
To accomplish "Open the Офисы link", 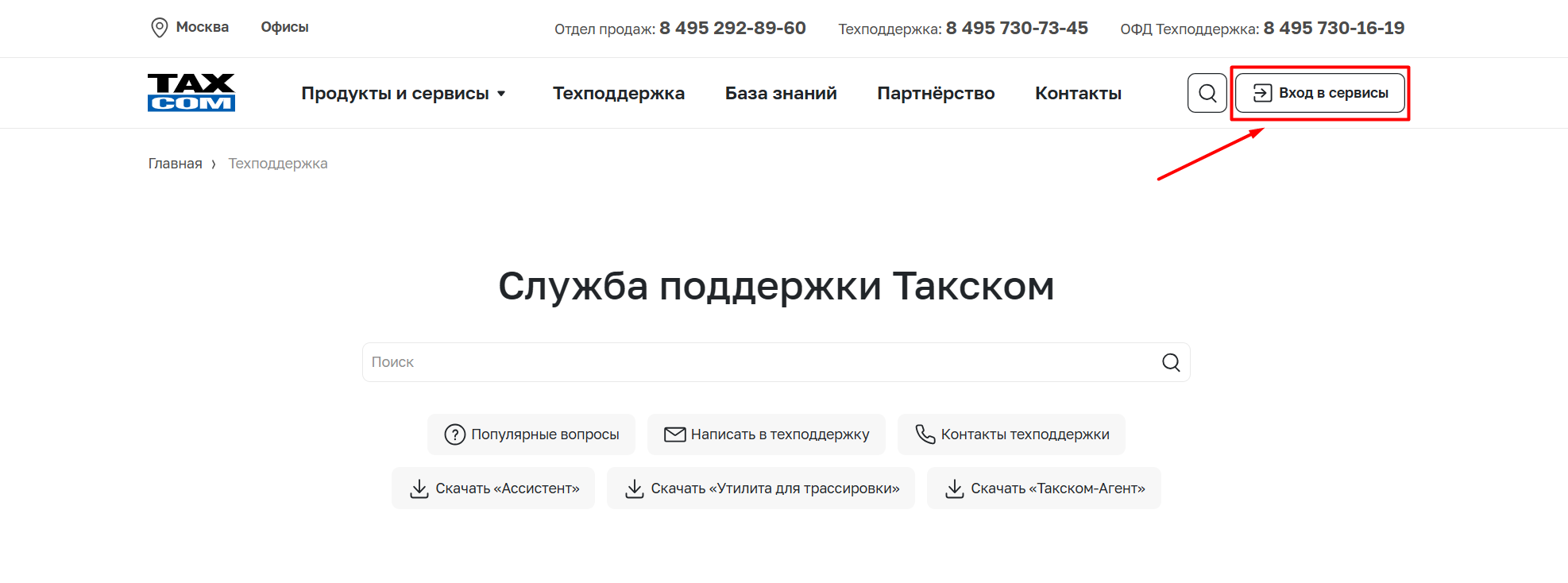I will coord(284,27).
